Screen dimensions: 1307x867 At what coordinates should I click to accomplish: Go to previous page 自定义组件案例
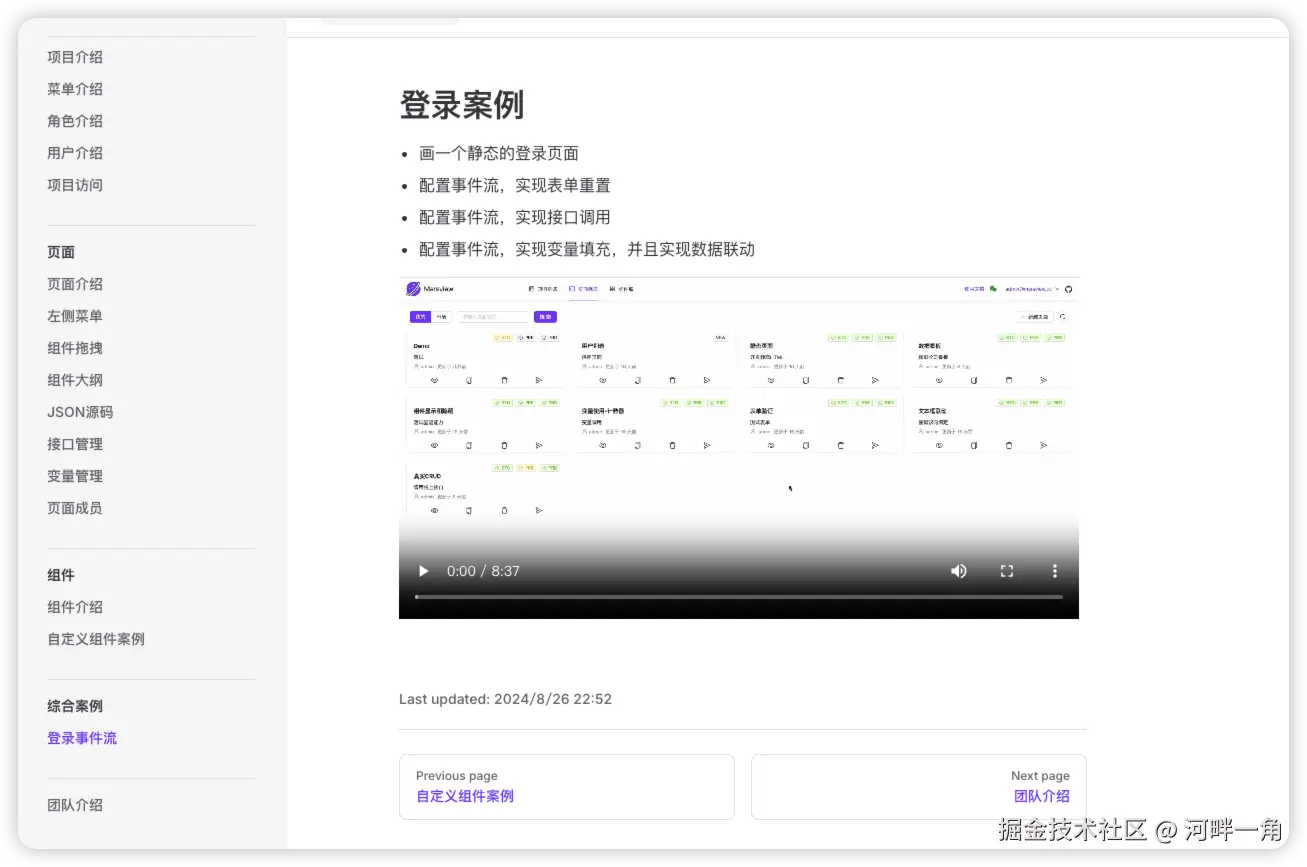coord(566,787)
